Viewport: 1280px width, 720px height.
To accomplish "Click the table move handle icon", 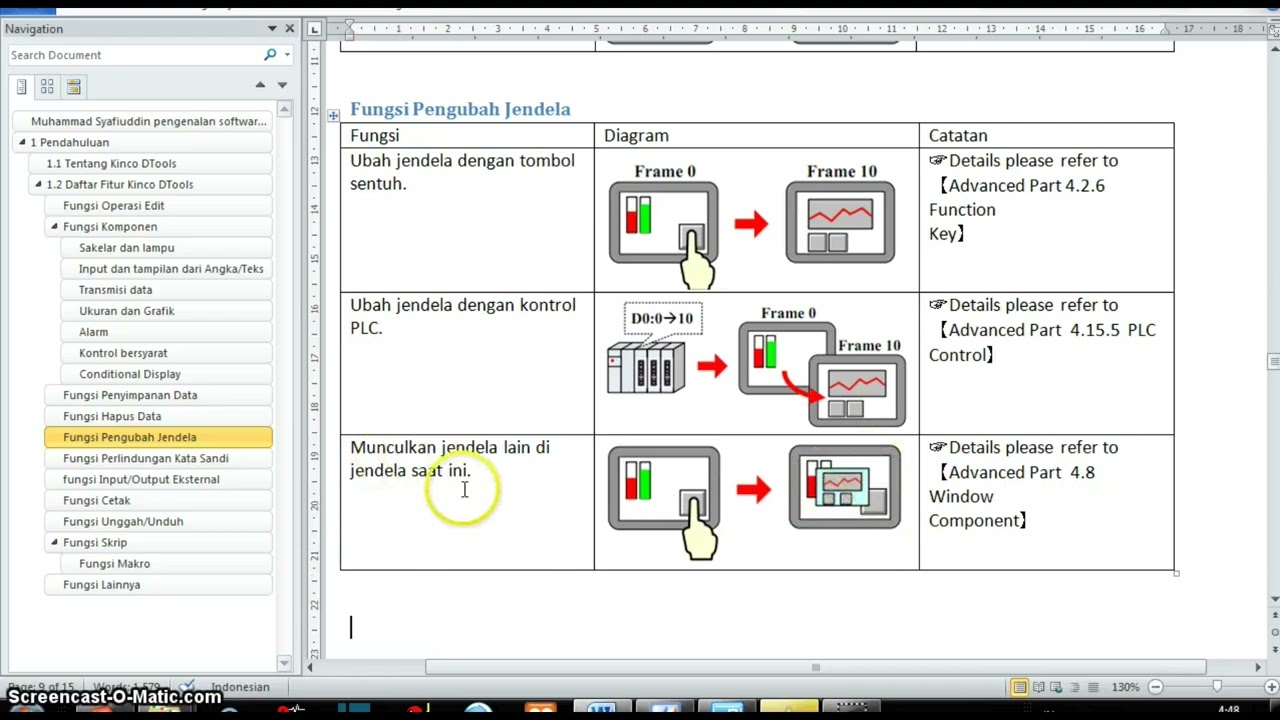I will pos(333,116).
